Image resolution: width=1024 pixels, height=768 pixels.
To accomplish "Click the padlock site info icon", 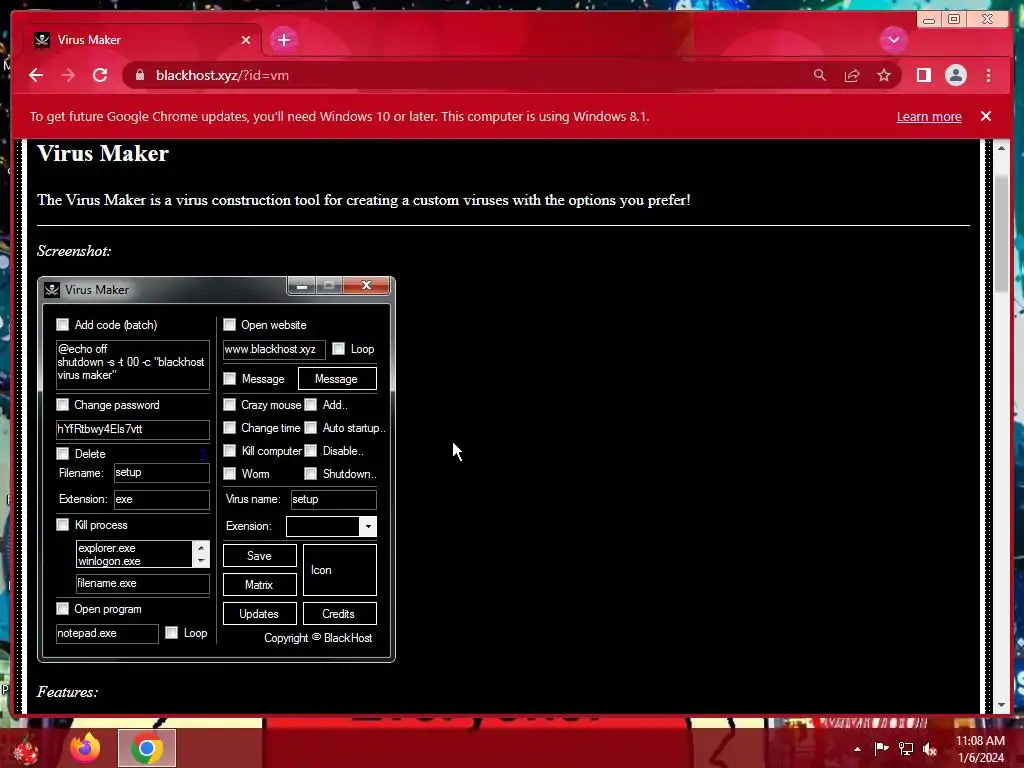I will pyautogui.click(x=140, y=75).
